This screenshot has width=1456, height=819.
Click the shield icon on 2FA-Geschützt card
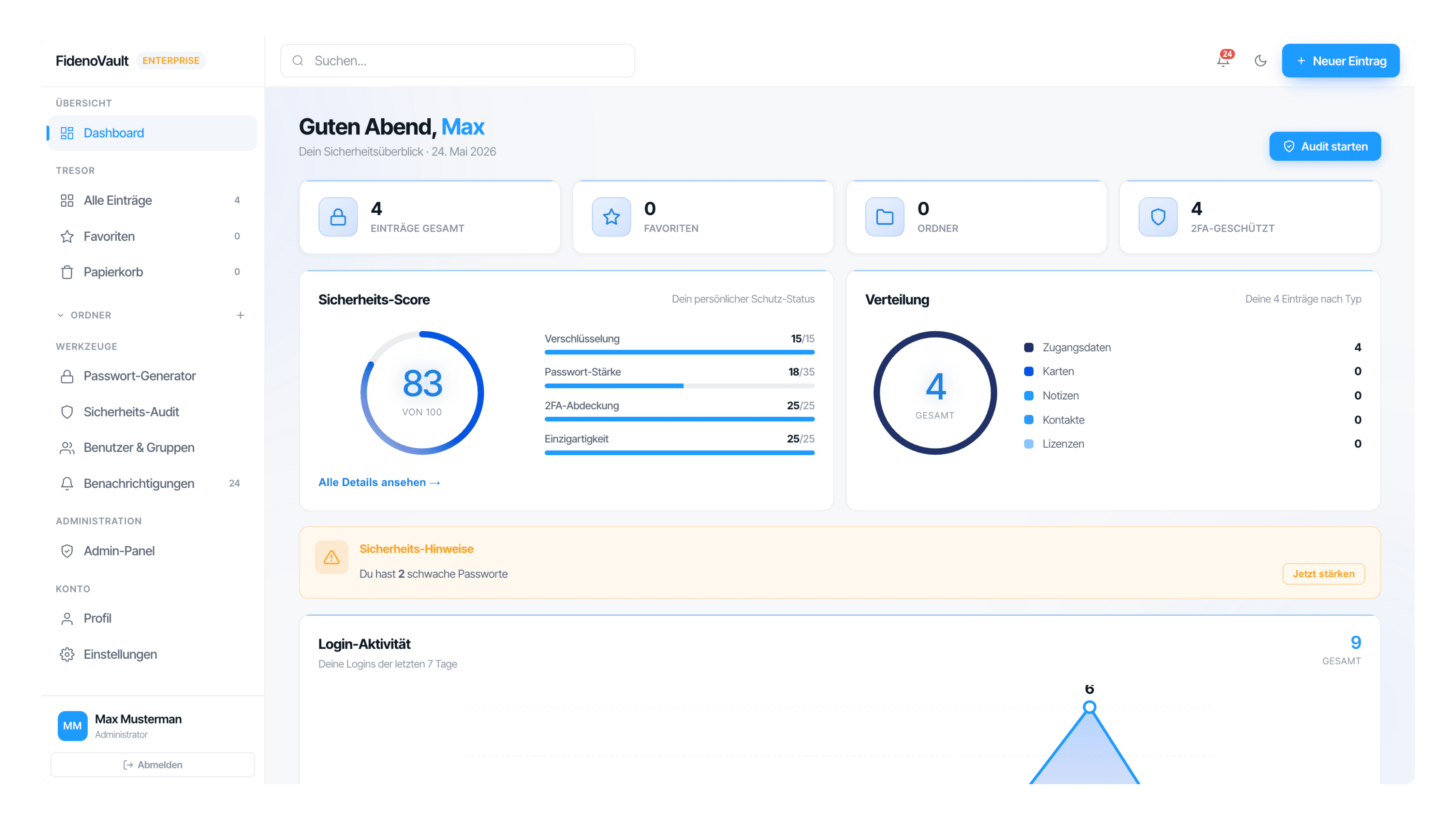(x=1158, y=217)
